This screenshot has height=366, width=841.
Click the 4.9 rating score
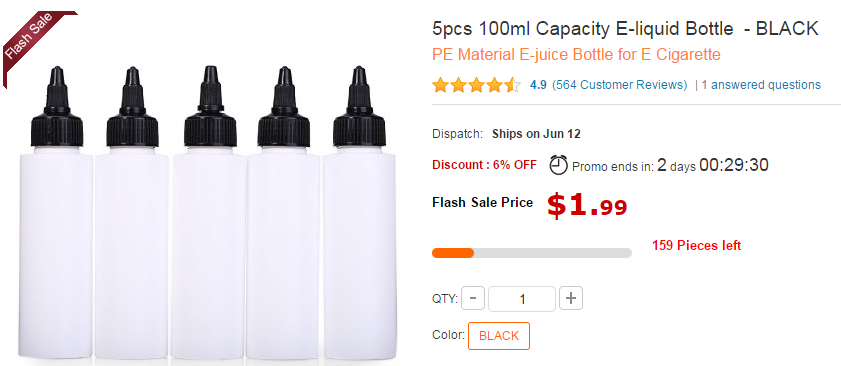click(538, 85)
